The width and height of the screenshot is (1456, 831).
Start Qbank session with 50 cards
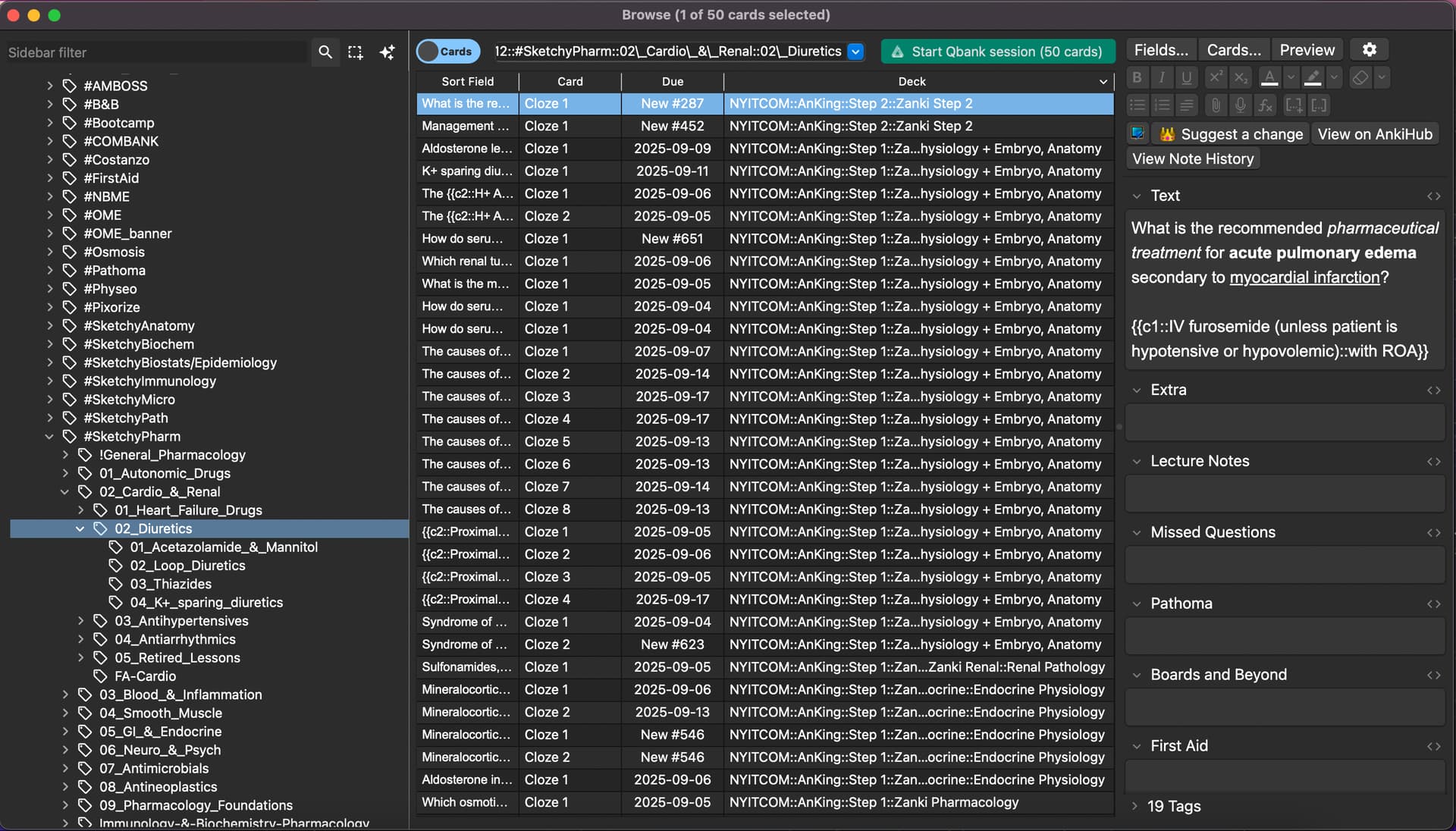tap(998, 52)
